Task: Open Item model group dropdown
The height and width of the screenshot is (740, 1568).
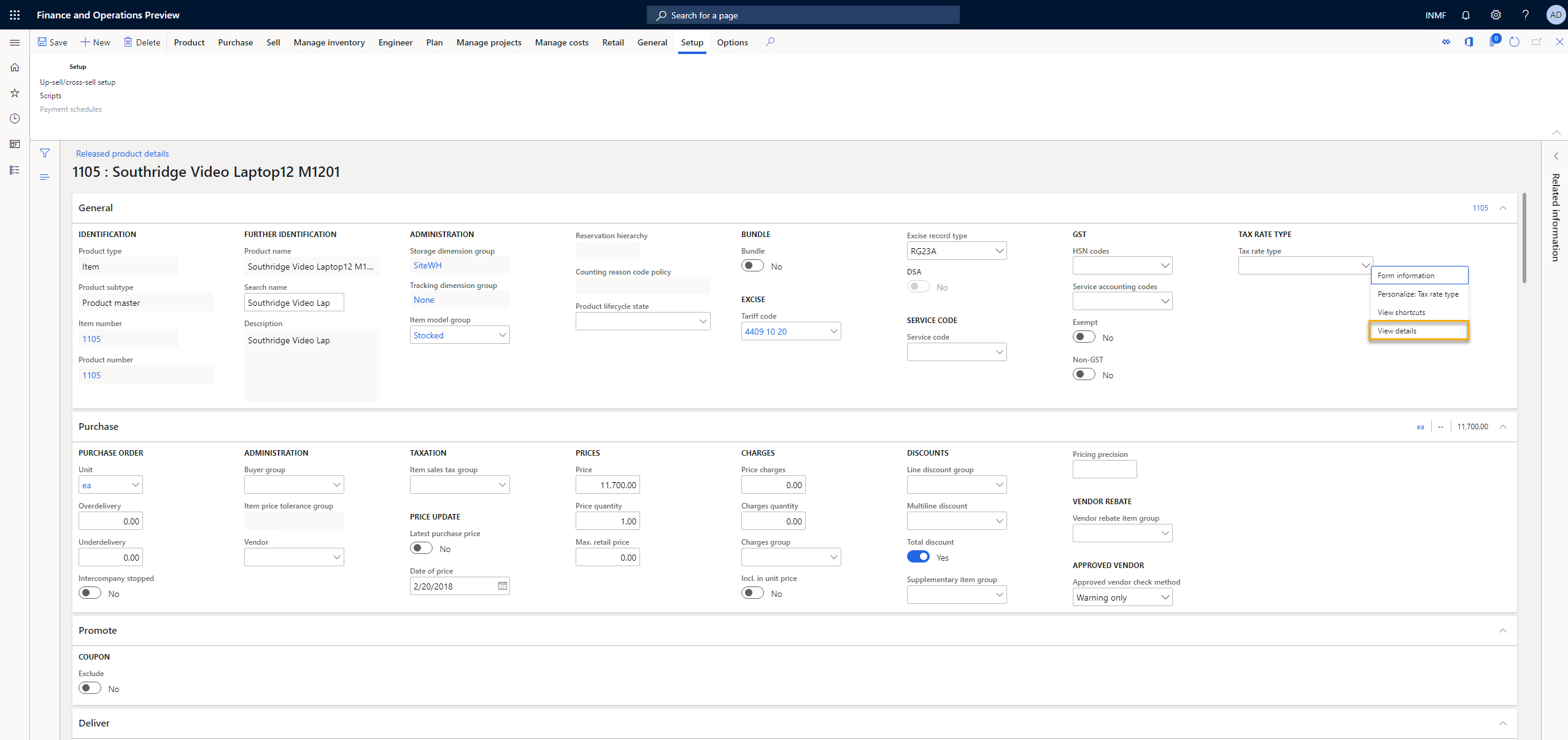Action: (x=502, y=335)
